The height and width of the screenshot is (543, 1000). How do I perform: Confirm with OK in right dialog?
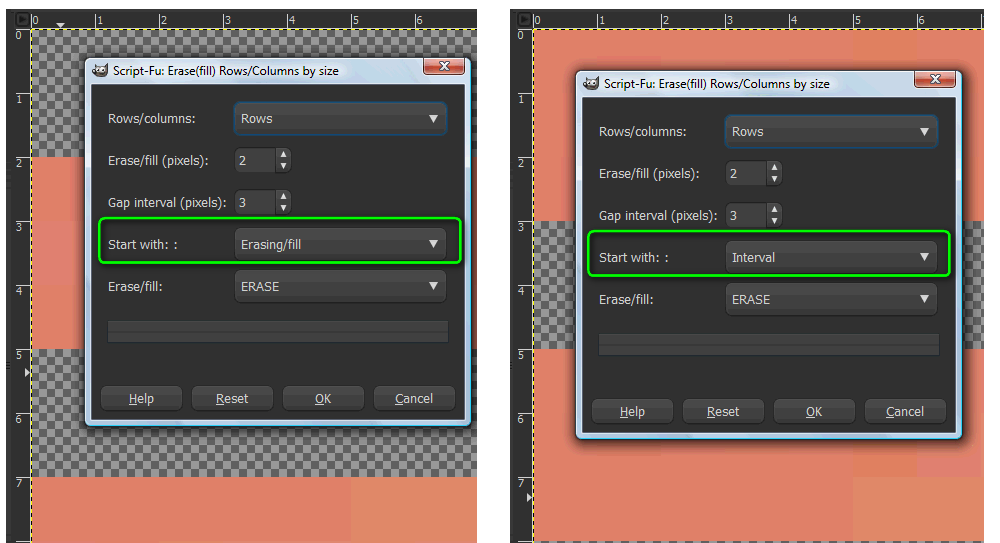[x=814, y=412]
